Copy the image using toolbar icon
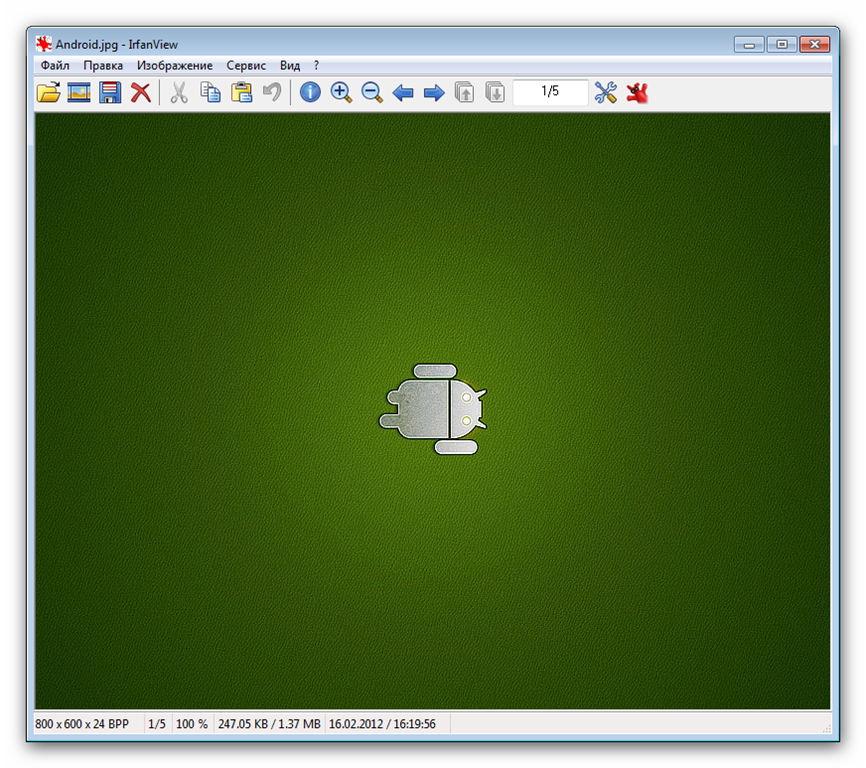 click(x=210, y=93)
